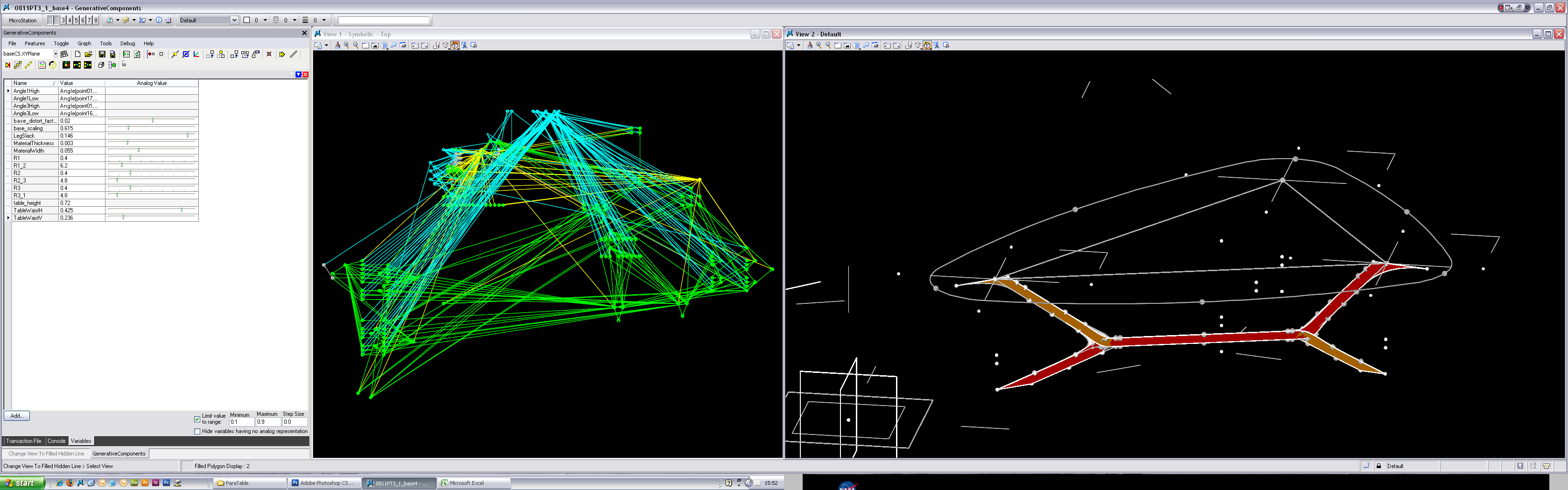The image size is (1568, 490).
Task: Toggle view 5 button in view group
Action: (x=76, y=21)
